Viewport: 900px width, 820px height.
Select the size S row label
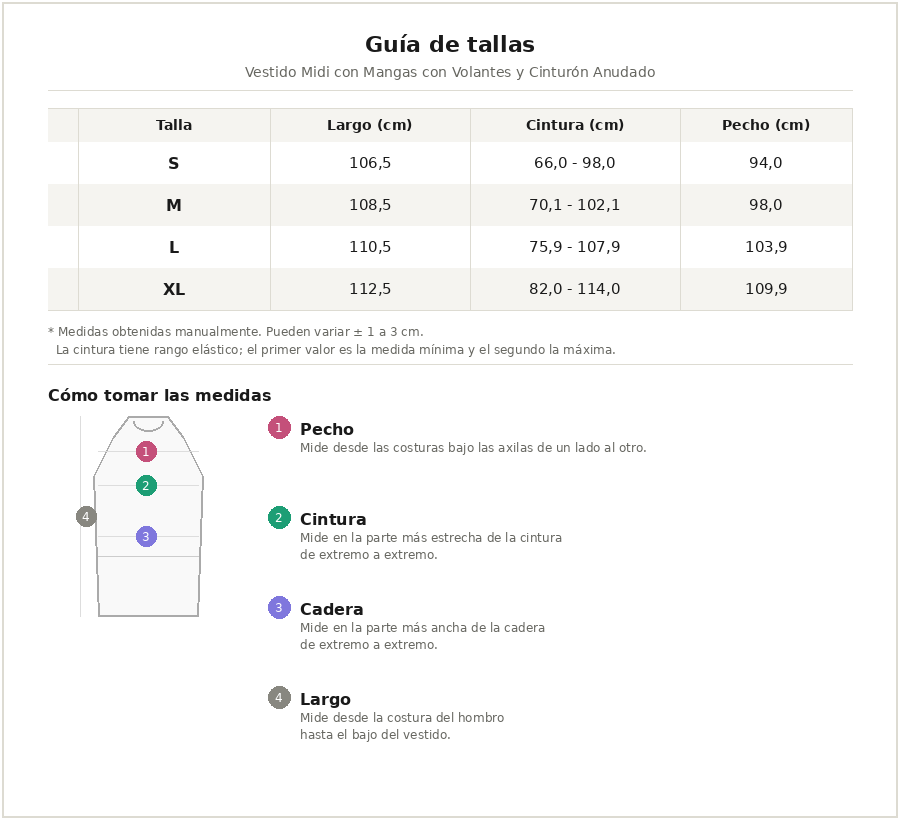click(174, 164)
